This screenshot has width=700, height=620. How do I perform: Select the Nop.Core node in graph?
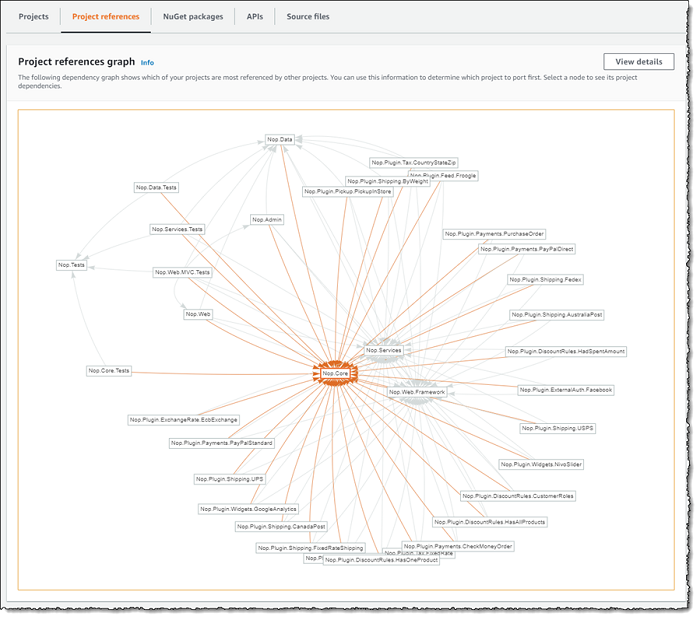click(x=335, y=373)
